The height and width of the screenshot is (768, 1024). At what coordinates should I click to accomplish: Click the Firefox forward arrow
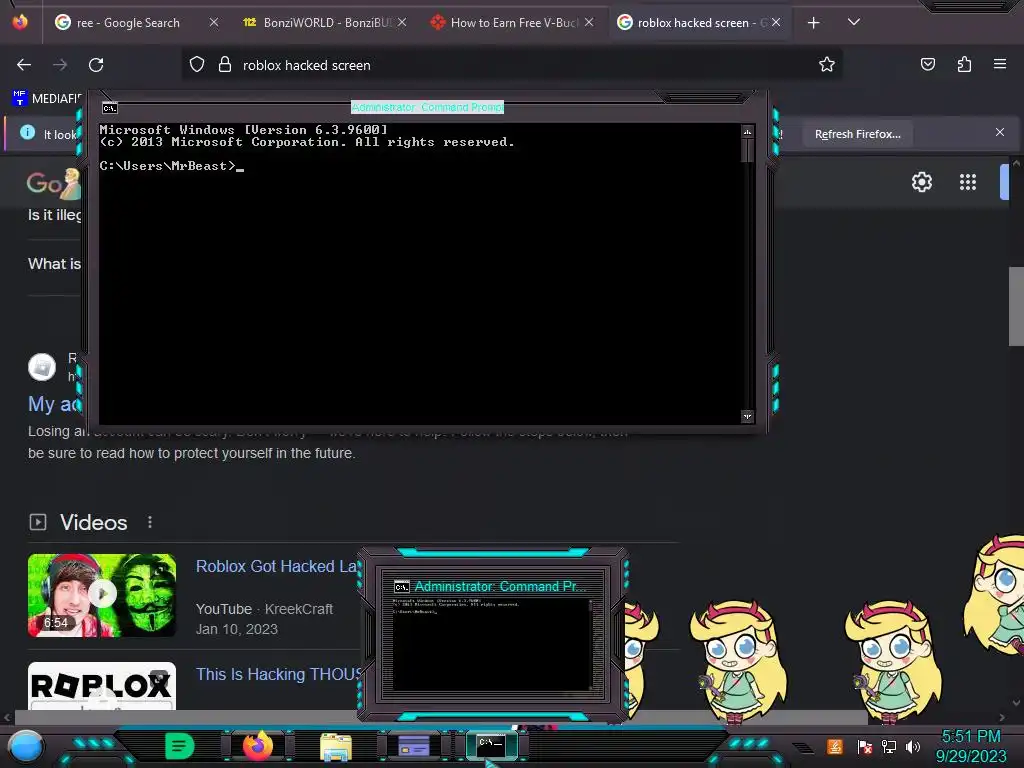click(x=60, y=65)
